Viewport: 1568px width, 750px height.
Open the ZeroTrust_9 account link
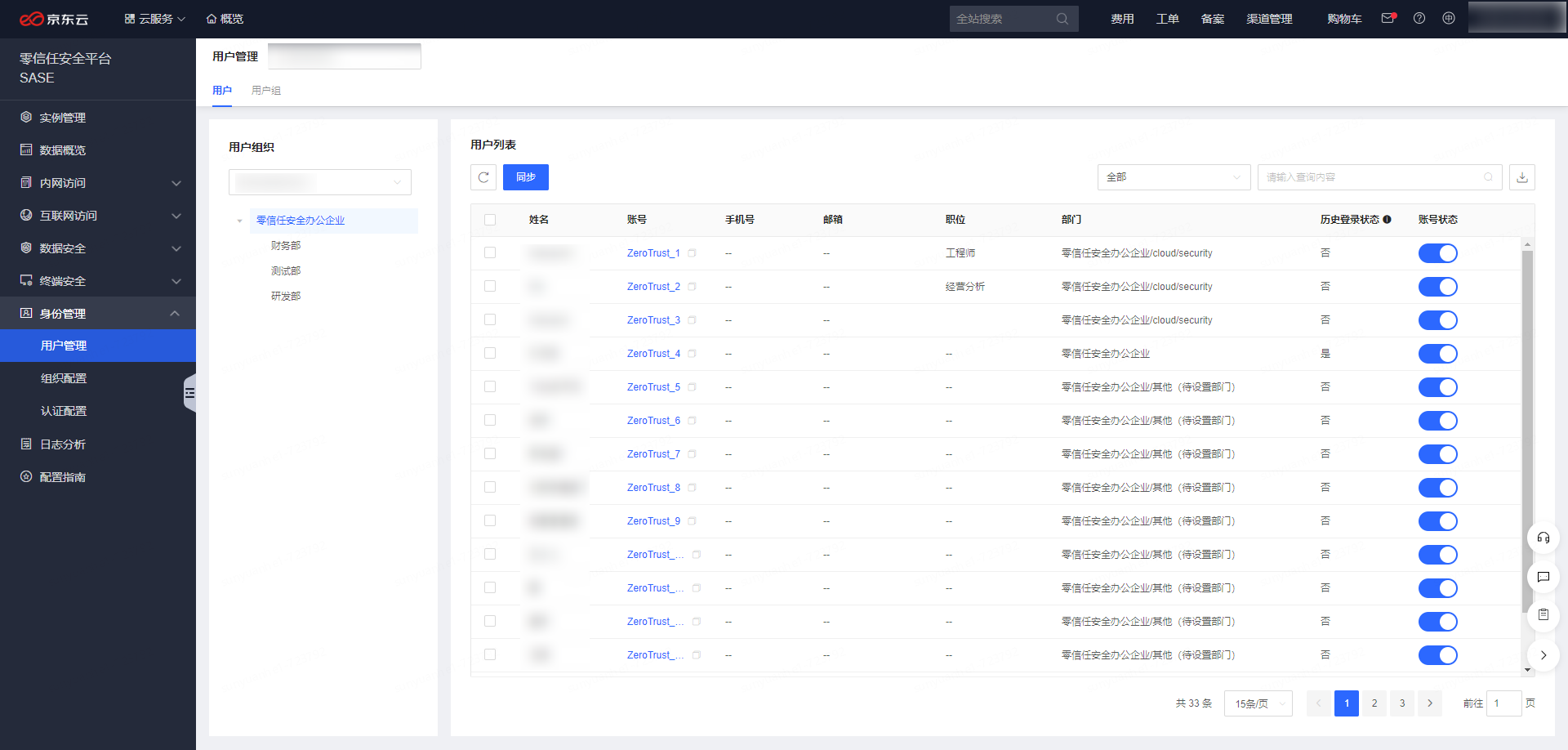(653, 521)
